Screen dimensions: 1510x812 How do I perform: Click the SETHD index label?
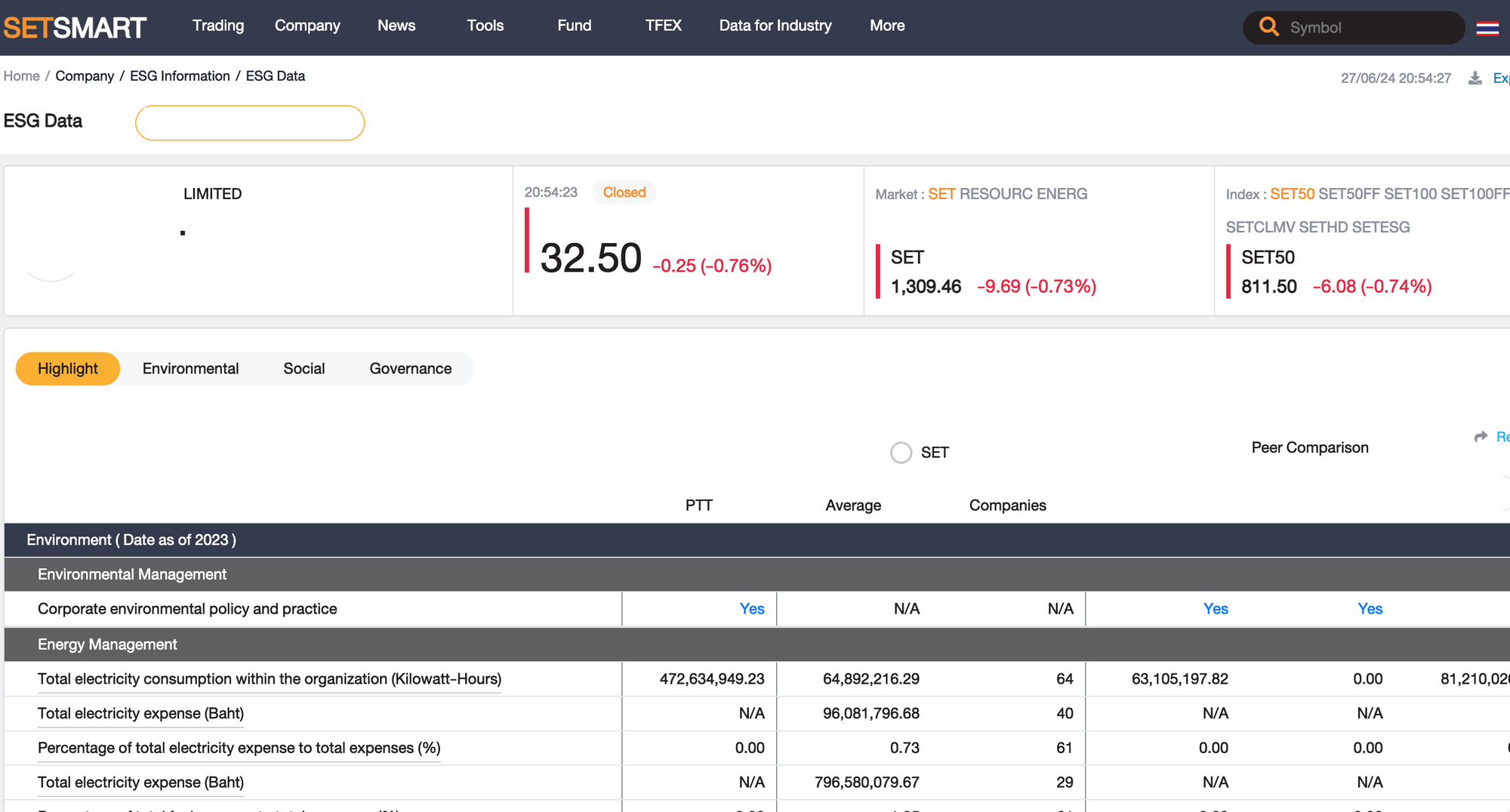(x=1324, y=227)
